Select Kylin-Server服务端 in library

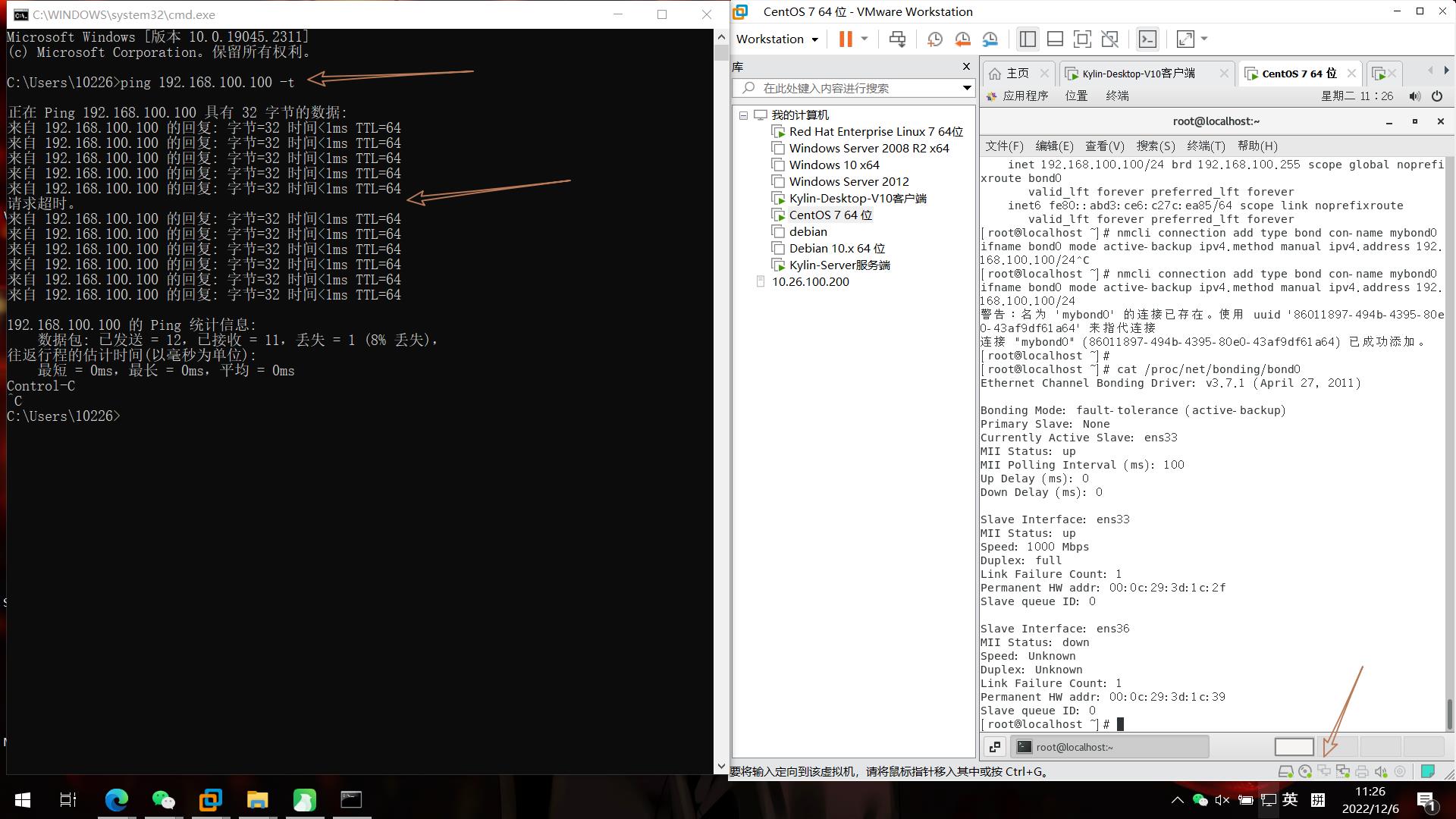tap(839, 265)
